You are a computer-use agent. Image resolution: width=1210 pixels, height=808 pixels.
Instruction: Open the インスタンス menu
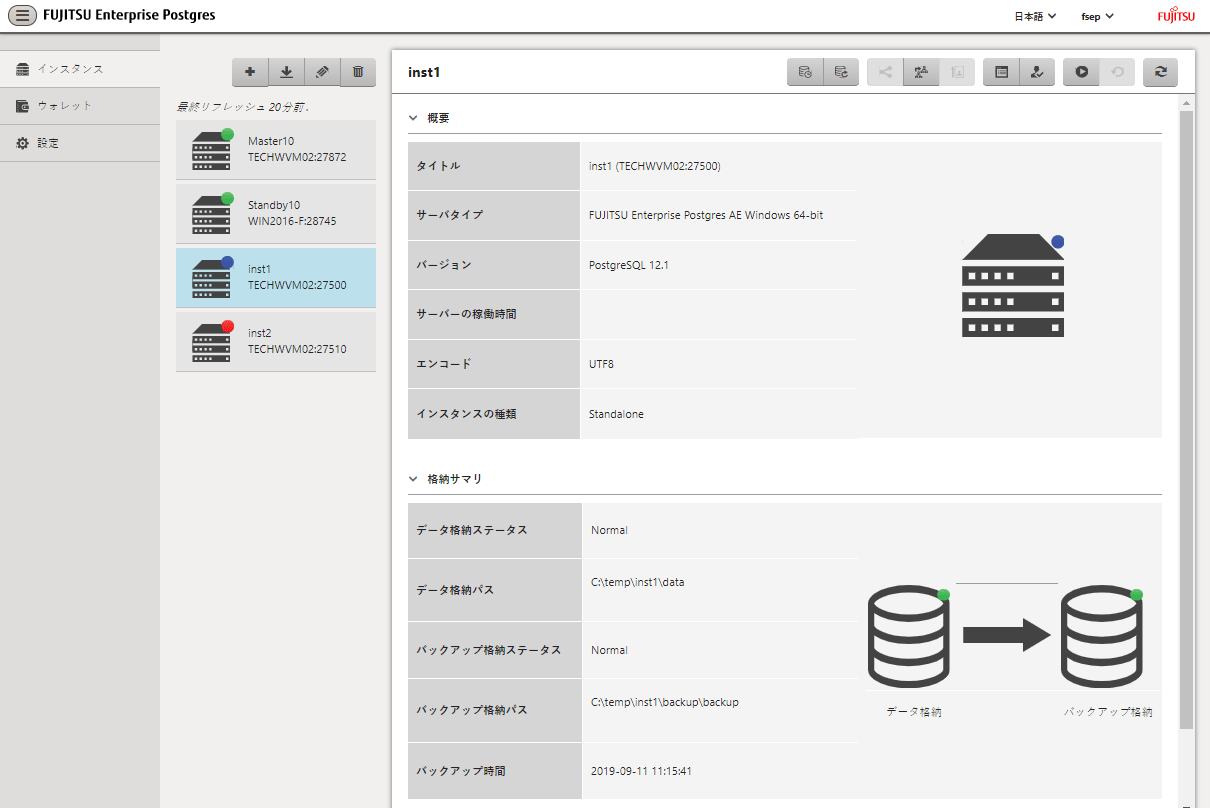click(80, 69)
